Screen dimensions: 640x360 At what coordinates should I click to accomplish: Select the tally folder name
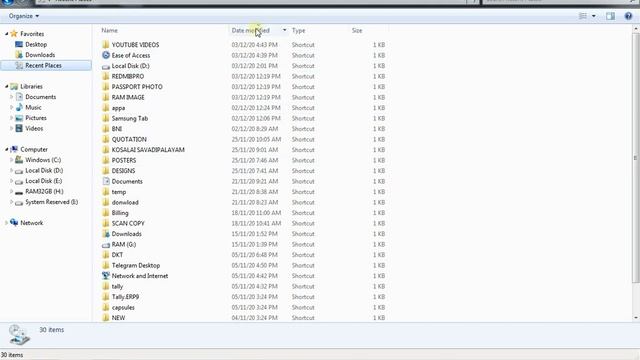tap(117, 287)
